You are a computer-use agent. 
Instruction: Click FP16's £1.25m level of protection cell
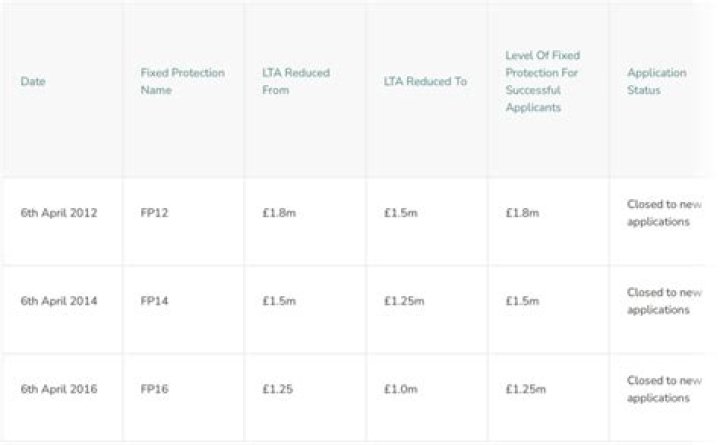click(x=526, y=389)
